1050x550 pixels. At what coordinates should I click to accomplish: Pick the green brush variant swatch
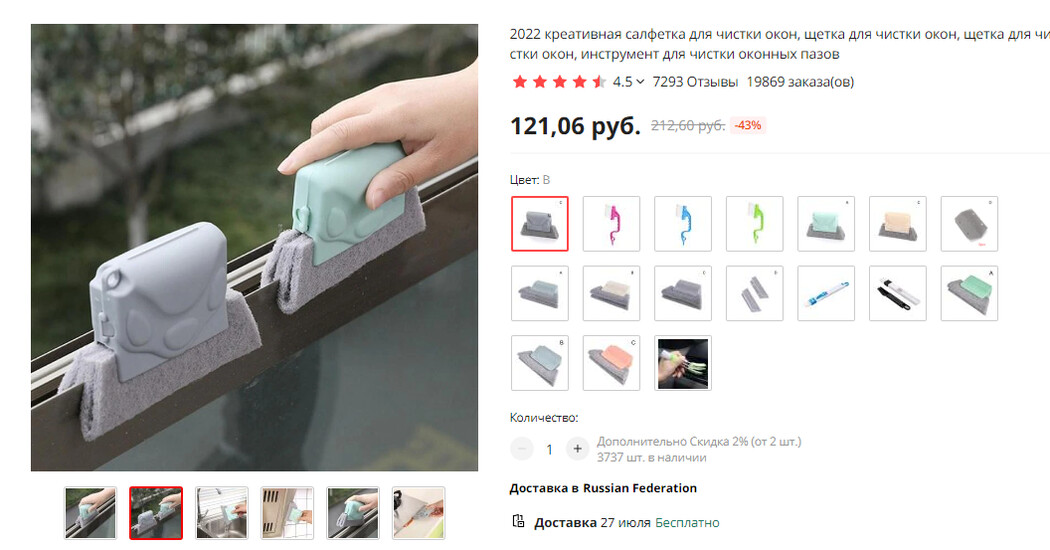(x=755, y=224)
